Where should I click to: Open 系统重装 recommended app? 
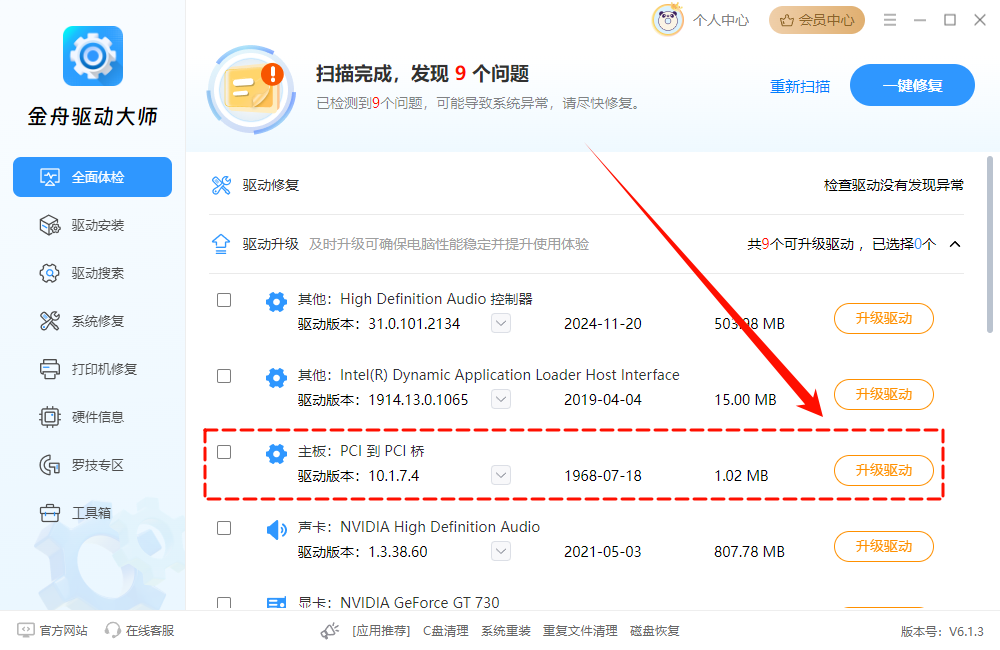pyautogui.click(x=506, y=631)
